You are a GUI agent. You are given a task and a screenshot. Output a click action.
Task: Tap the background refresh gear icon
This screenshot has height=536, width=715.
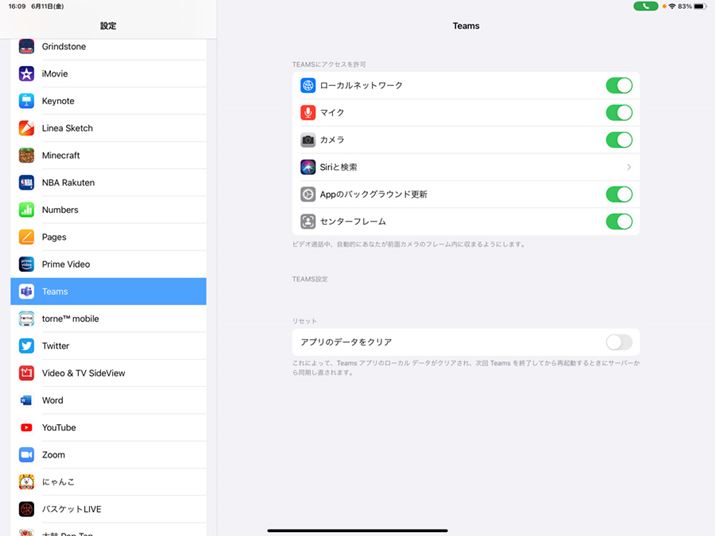click(x=308, y=194)
